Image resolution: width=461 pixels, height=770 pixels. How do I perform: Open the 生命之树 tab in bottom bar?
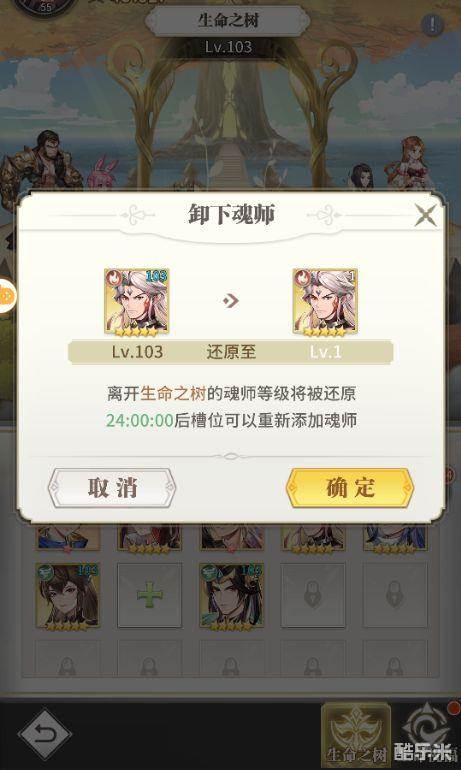355,734
